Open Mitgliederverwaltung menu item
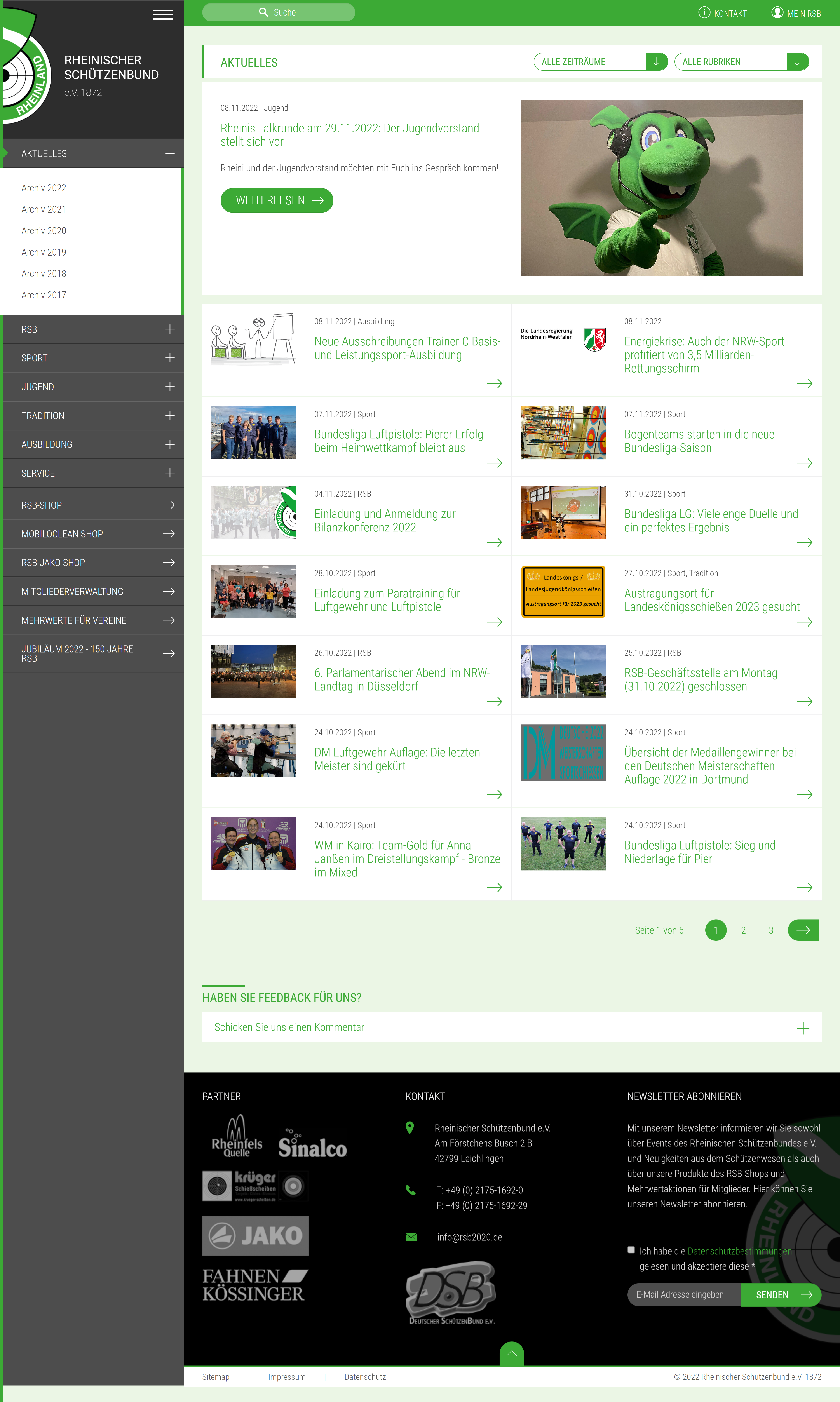 click(x=93, y=592)
